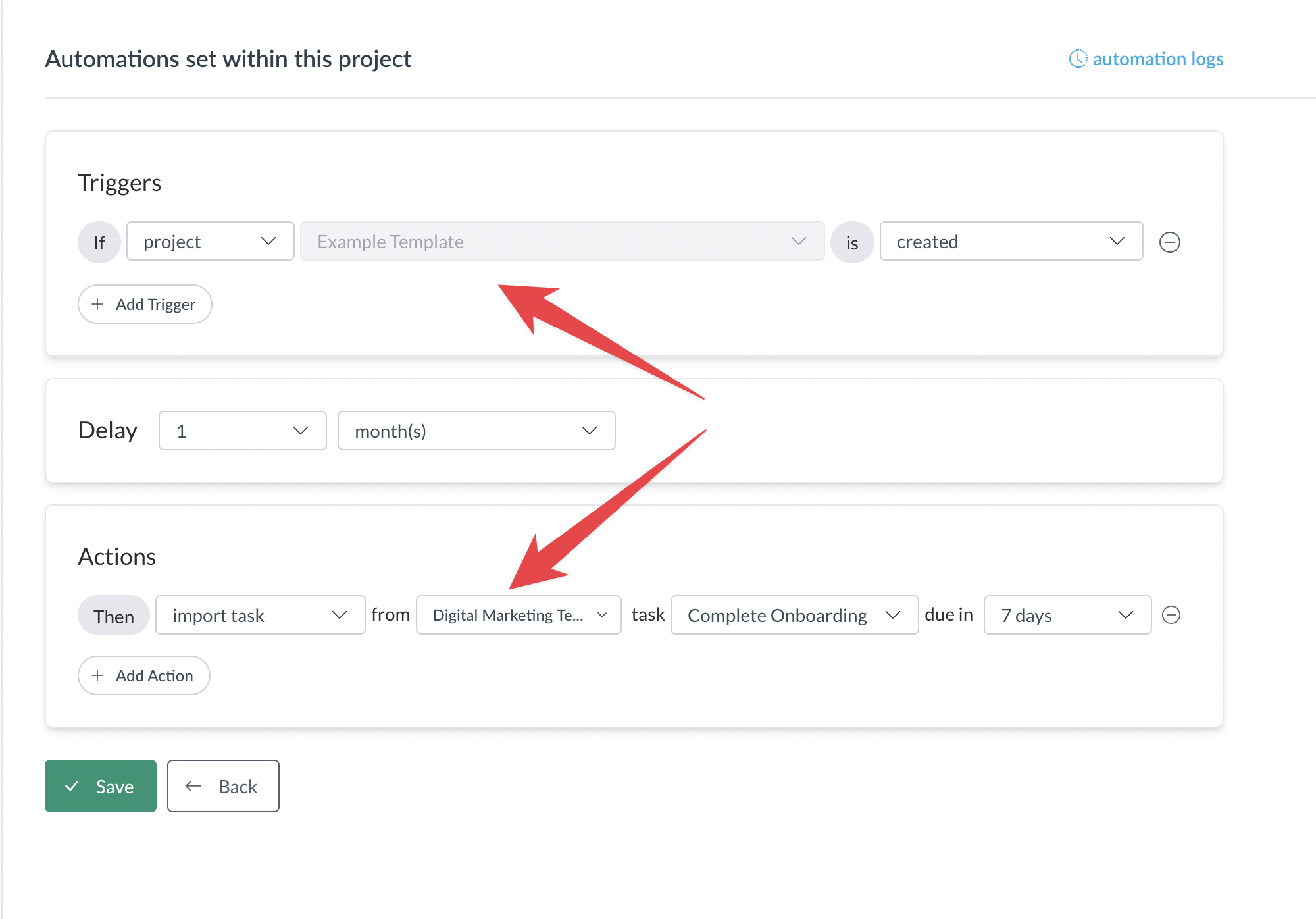Image resolution: width=1316 pixels, height=919 pixels.
Task: Open the Example Template dropdown
Action: click(562, 242)
